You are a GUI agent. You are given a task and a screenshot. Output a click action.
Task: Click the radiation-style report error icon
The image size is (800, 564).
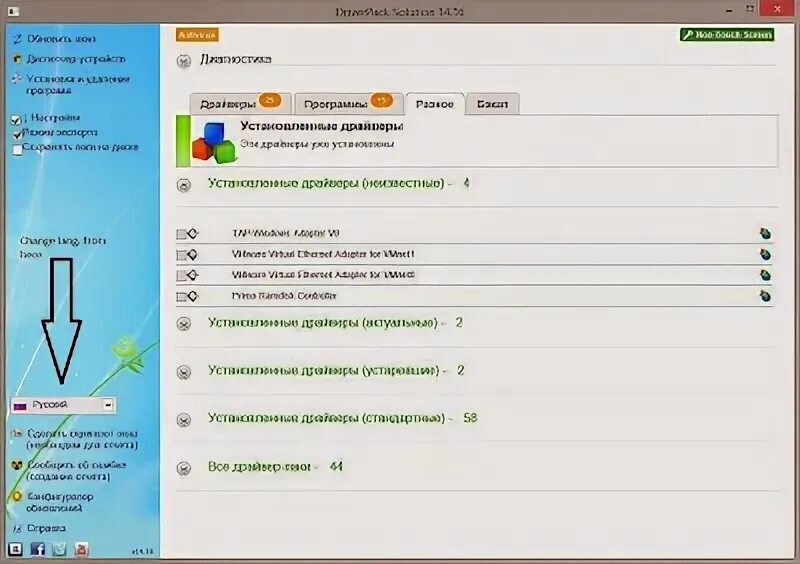tap(17, 465)
